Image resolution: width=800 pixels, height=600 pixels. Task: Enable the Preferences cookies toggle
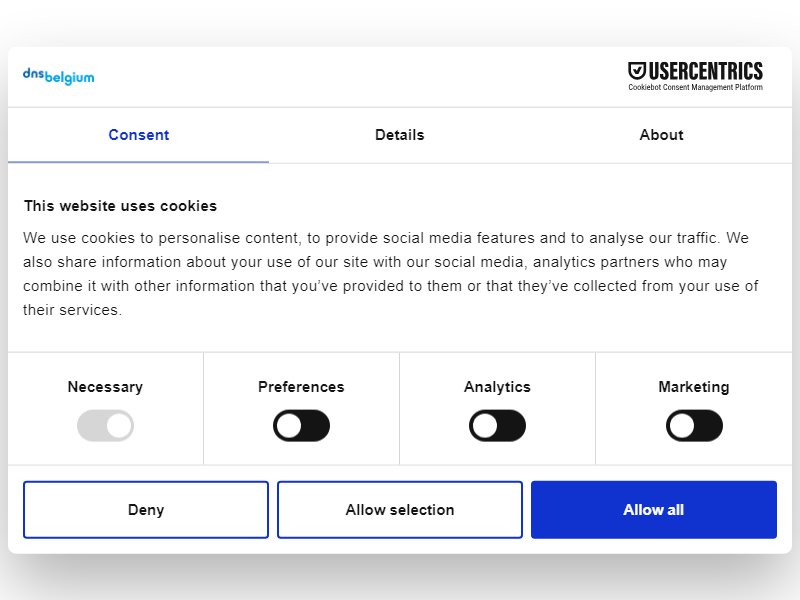point(302,426)
